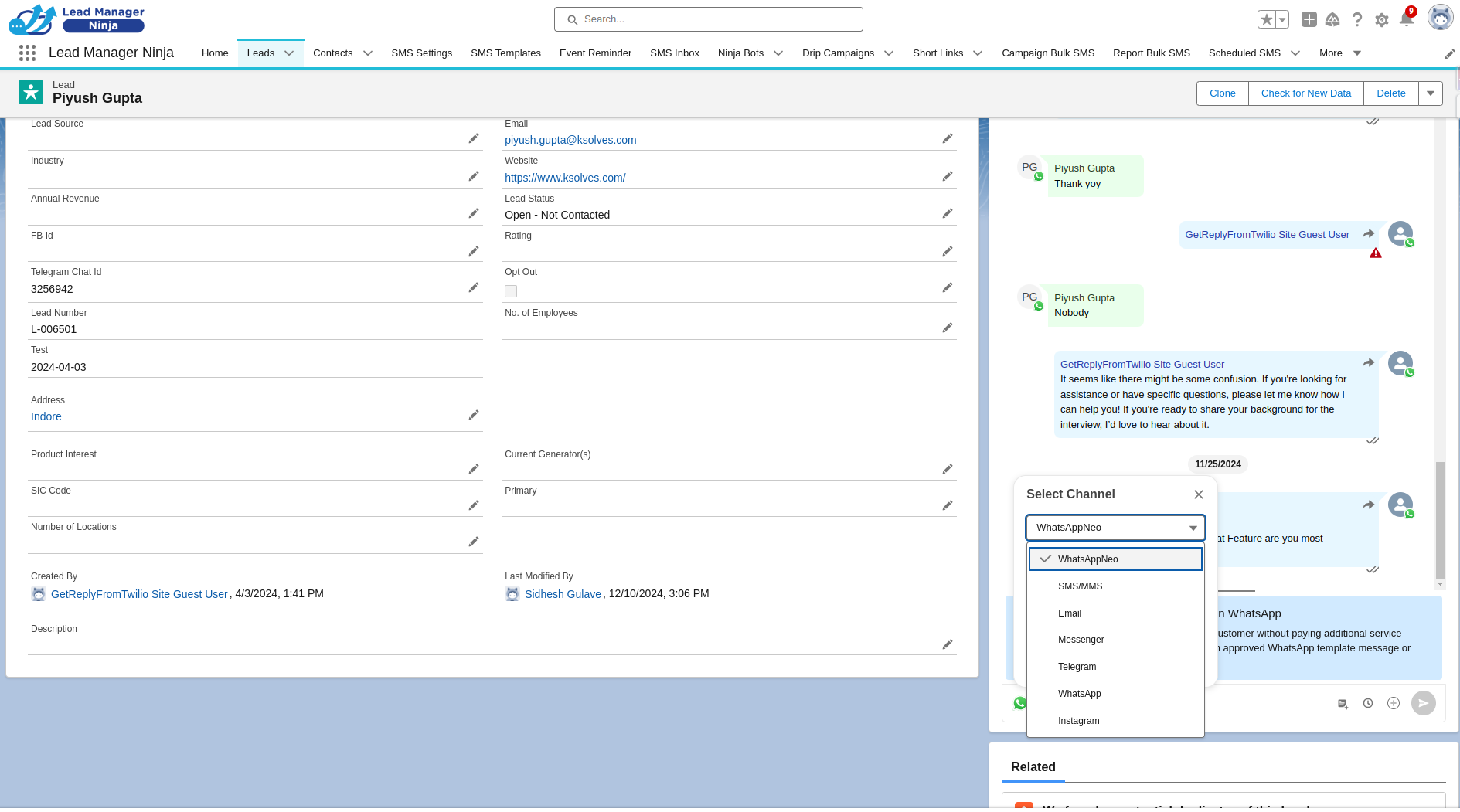Edit the Website field pencil

tap(948, 176)
